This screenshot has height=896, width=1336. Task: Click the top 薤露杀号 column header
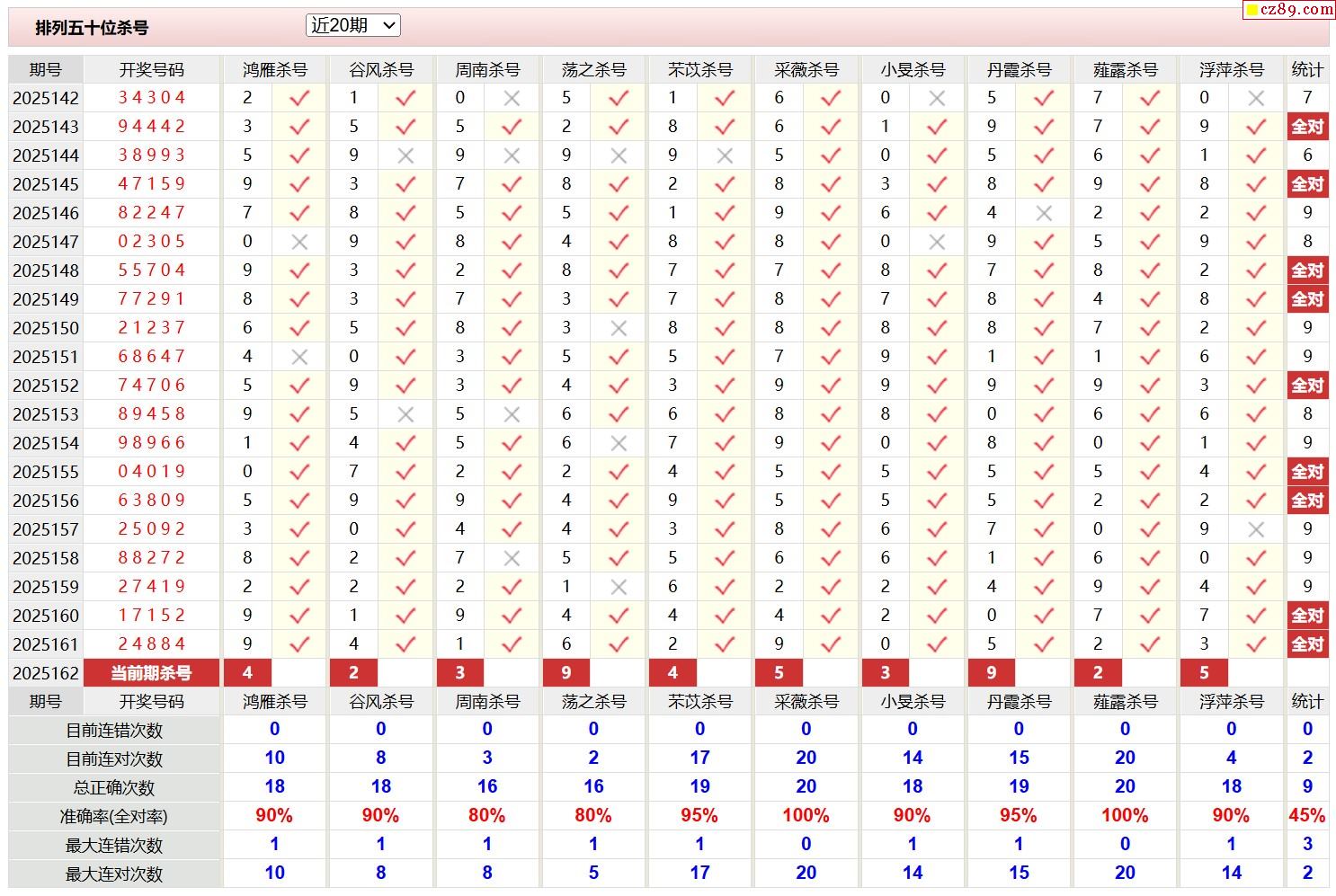(1125, 69)
